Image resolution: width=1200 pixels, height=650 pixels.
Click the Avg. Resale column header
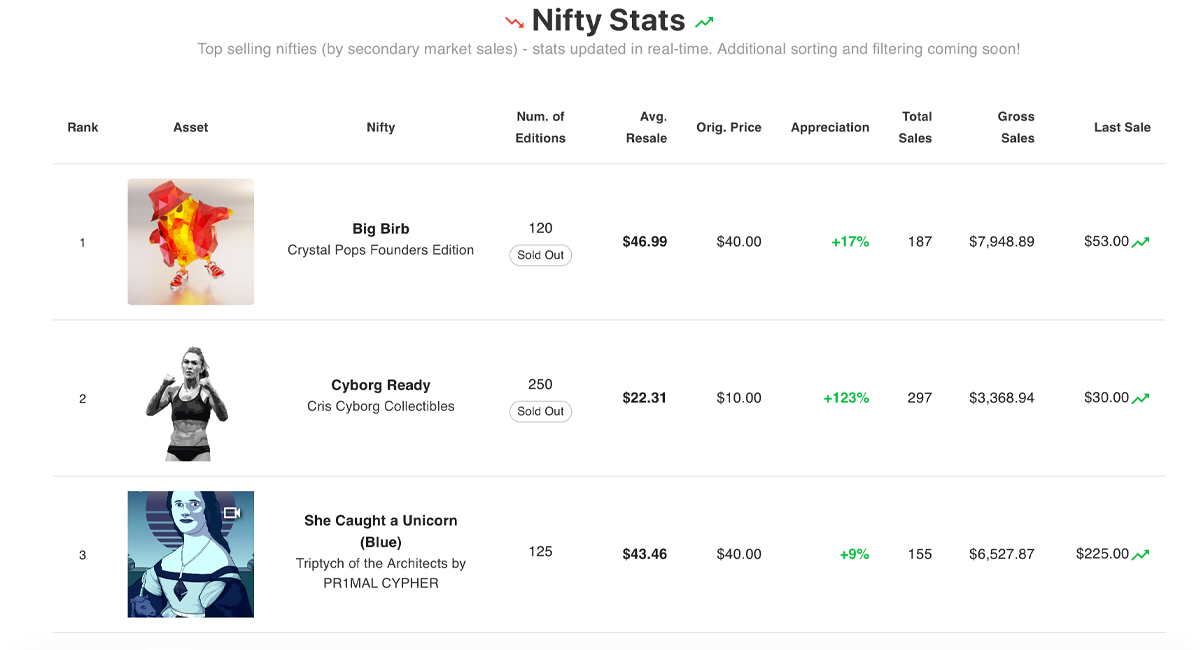click(647, 128)
